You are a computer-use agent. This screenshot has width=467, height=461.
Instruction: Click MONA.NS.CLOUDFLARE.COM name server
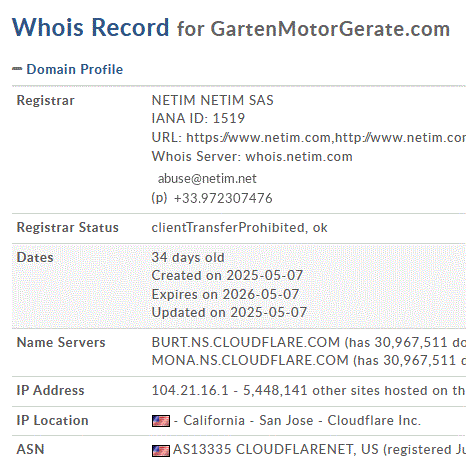[x=250, y=361]
